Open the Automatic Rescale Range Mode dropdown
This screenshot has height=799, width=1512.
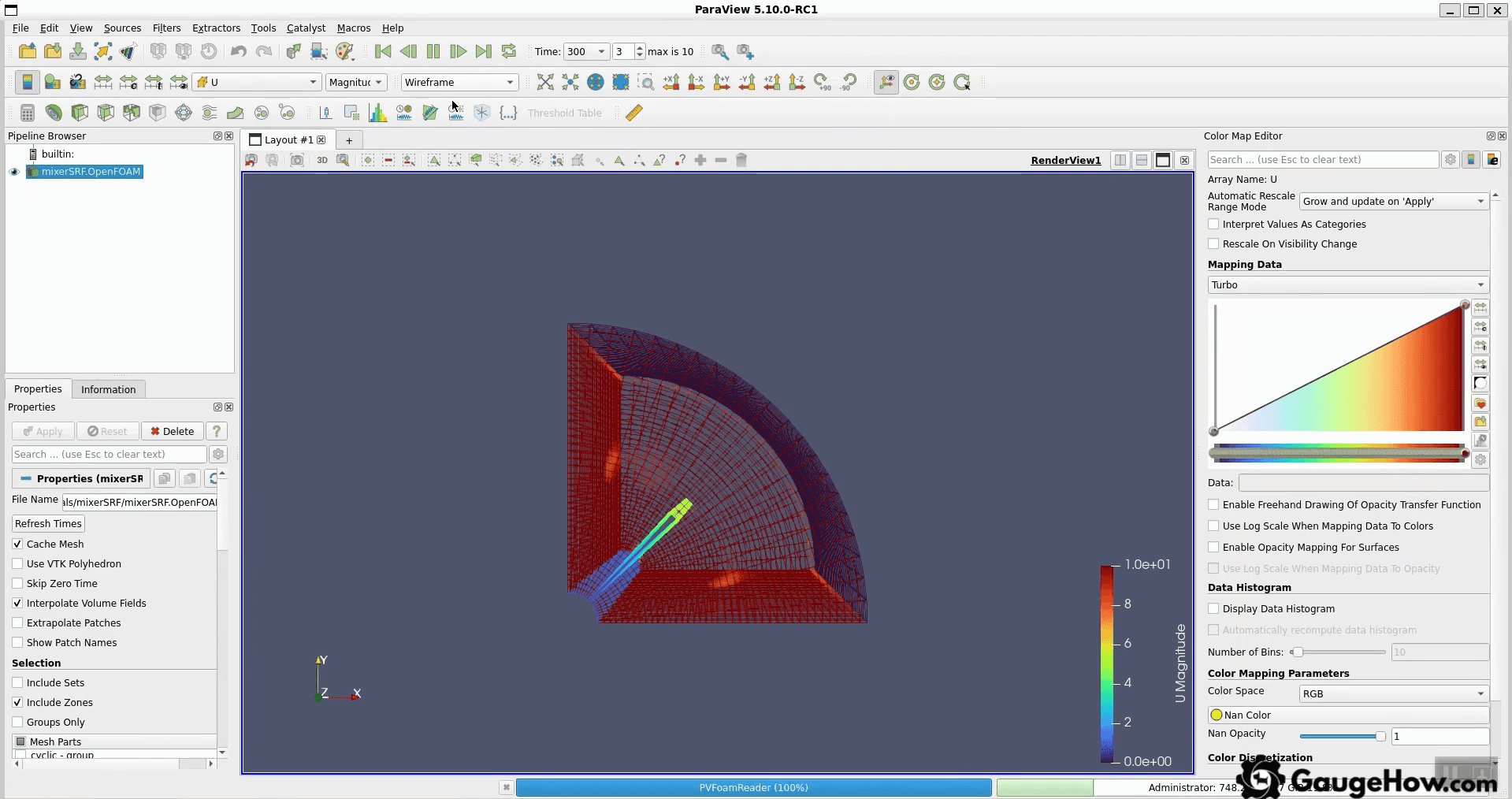(1391, 201)
